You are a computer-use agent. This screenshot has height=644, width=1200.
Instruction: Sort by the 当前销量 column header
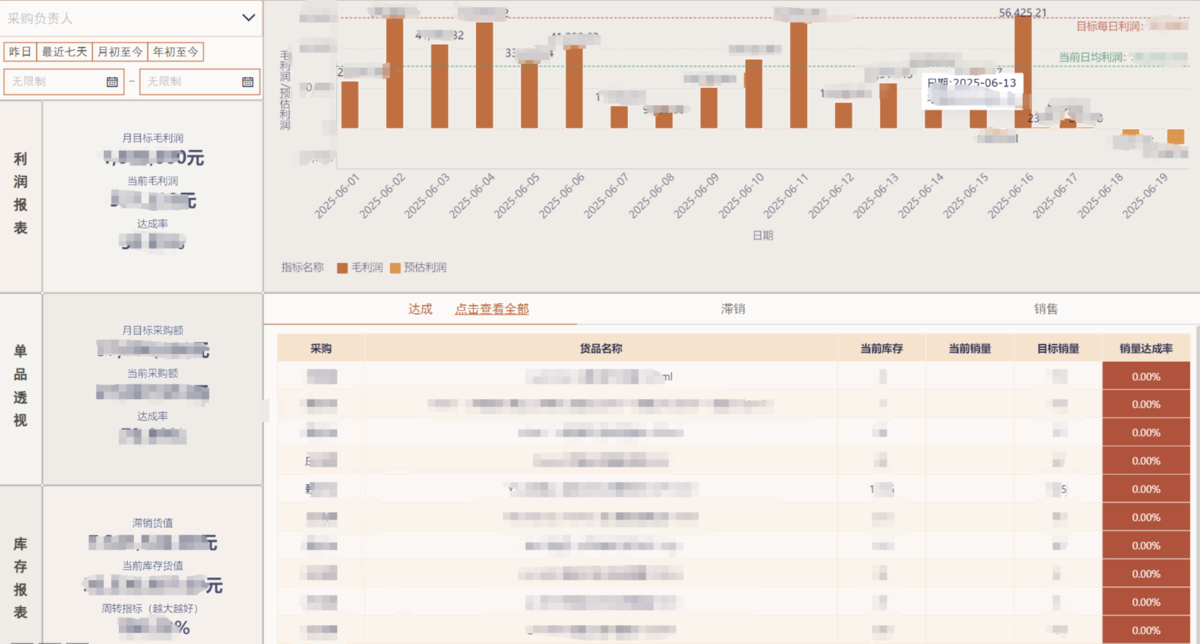click(969, 349)
